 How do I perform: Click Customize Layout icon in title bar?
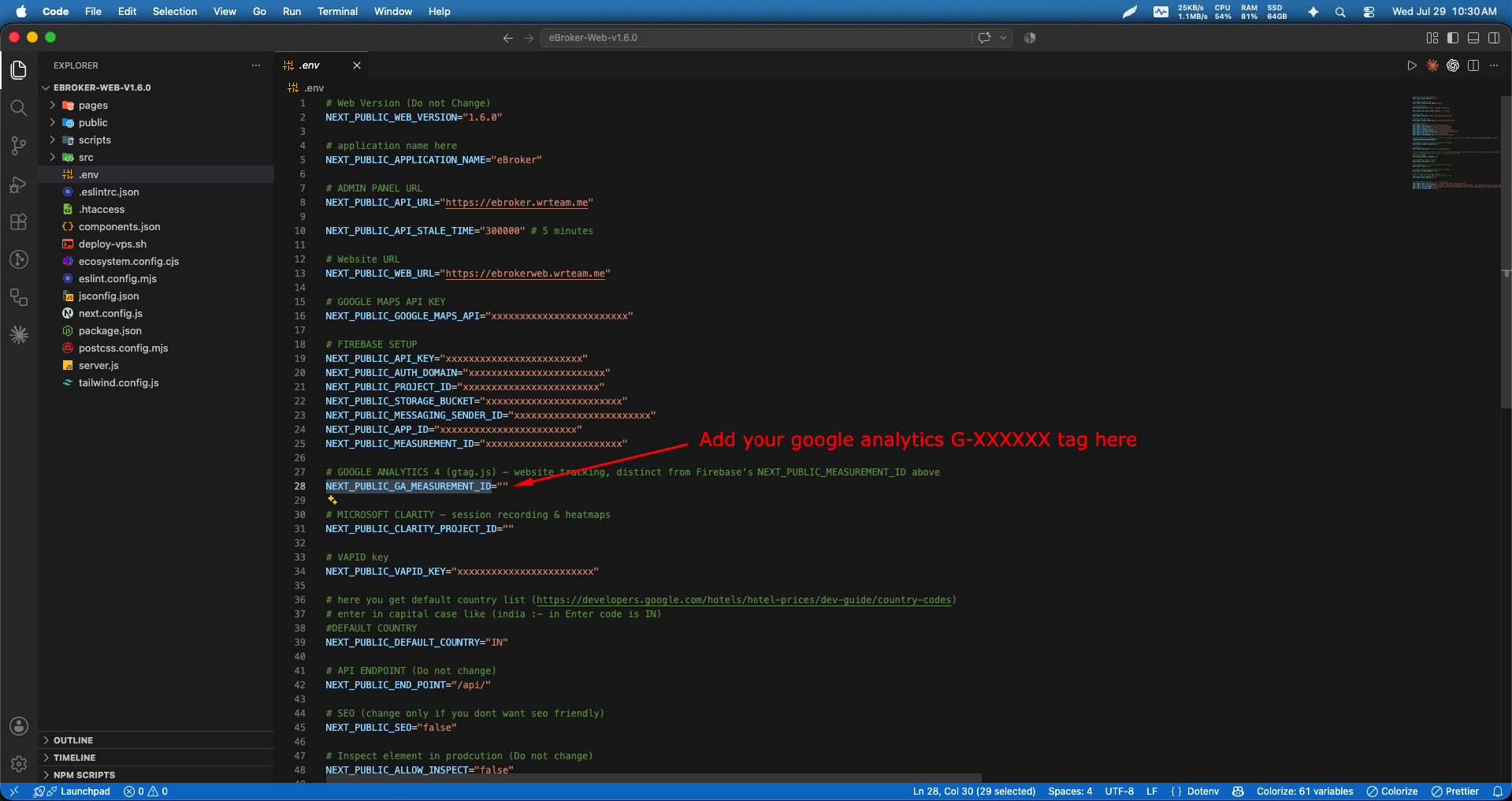pyautogui.click(x=1432, y=38)
